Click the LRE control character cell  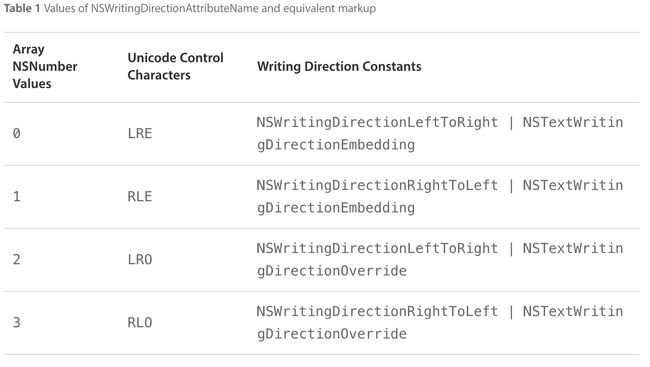point(140,134)
